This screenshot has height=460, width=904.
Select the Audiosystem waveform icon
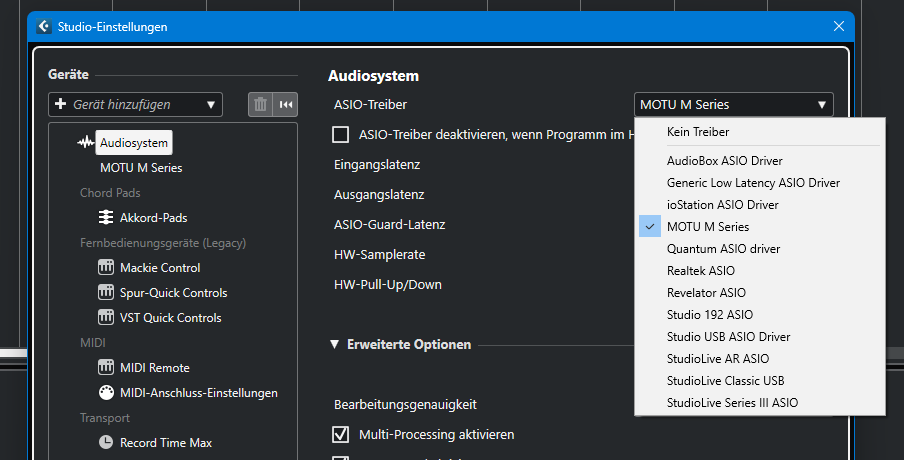pyautogui.click(x=86, y=143)
